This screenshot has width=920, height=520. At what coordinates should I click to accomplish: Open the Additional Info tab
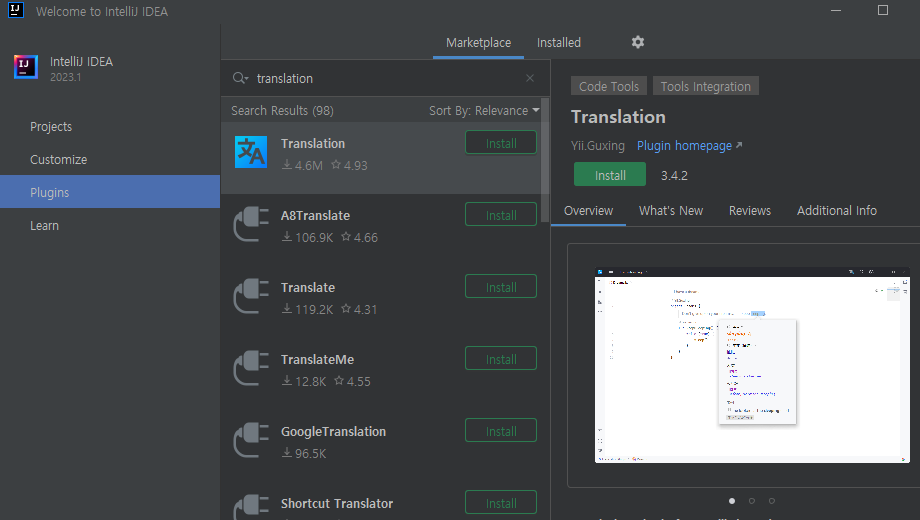coord(837,211)
